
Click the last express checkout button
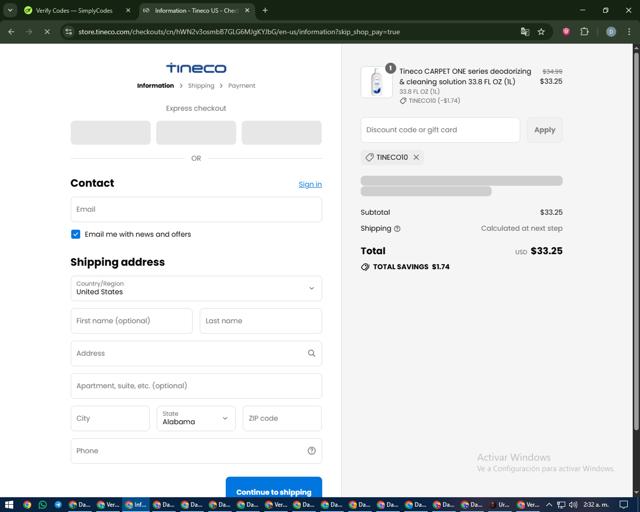282,133
